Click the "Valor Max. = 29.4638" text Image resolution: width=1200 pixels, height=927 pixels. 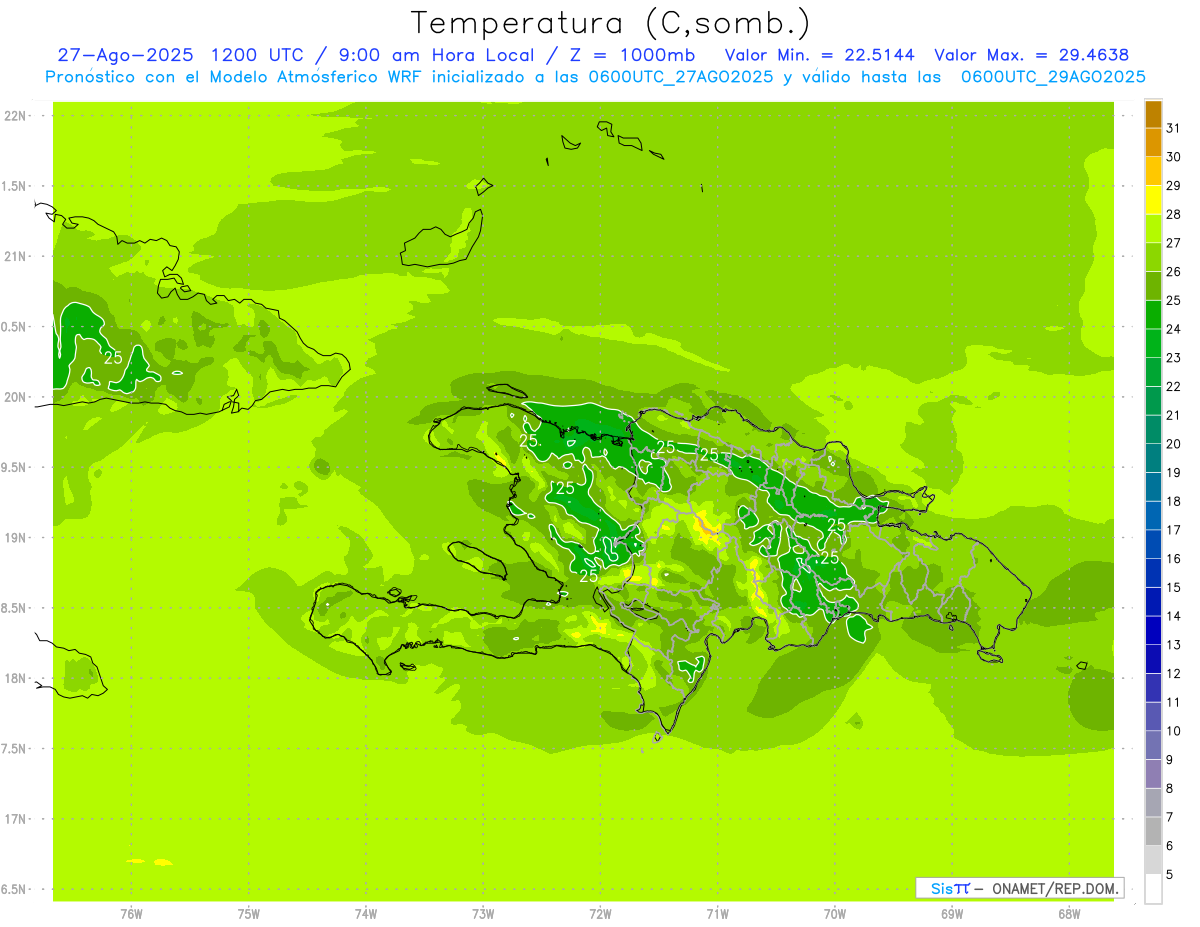point(1031,55)
